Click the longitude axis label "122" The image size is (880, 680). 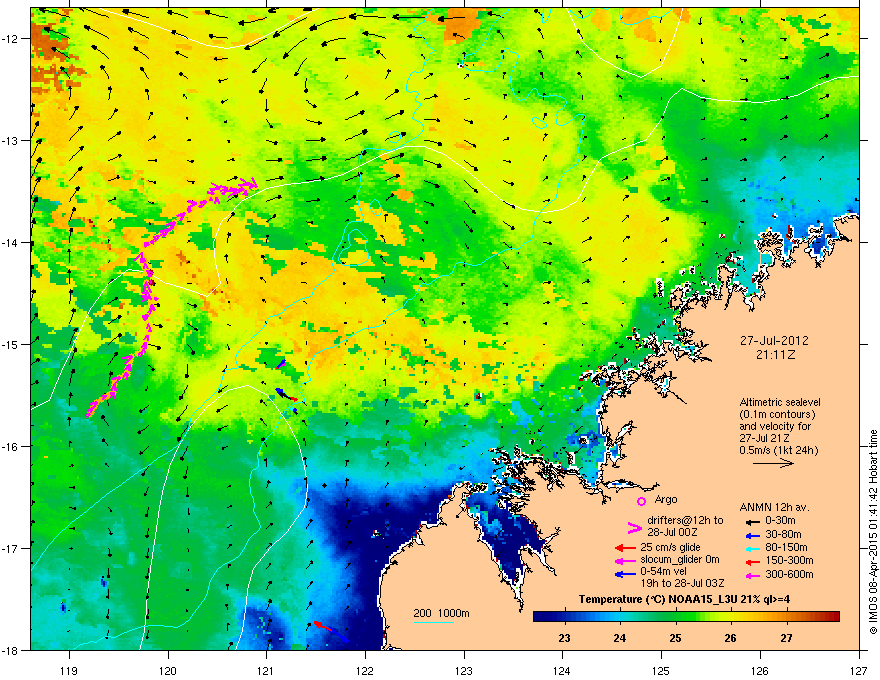365,670
